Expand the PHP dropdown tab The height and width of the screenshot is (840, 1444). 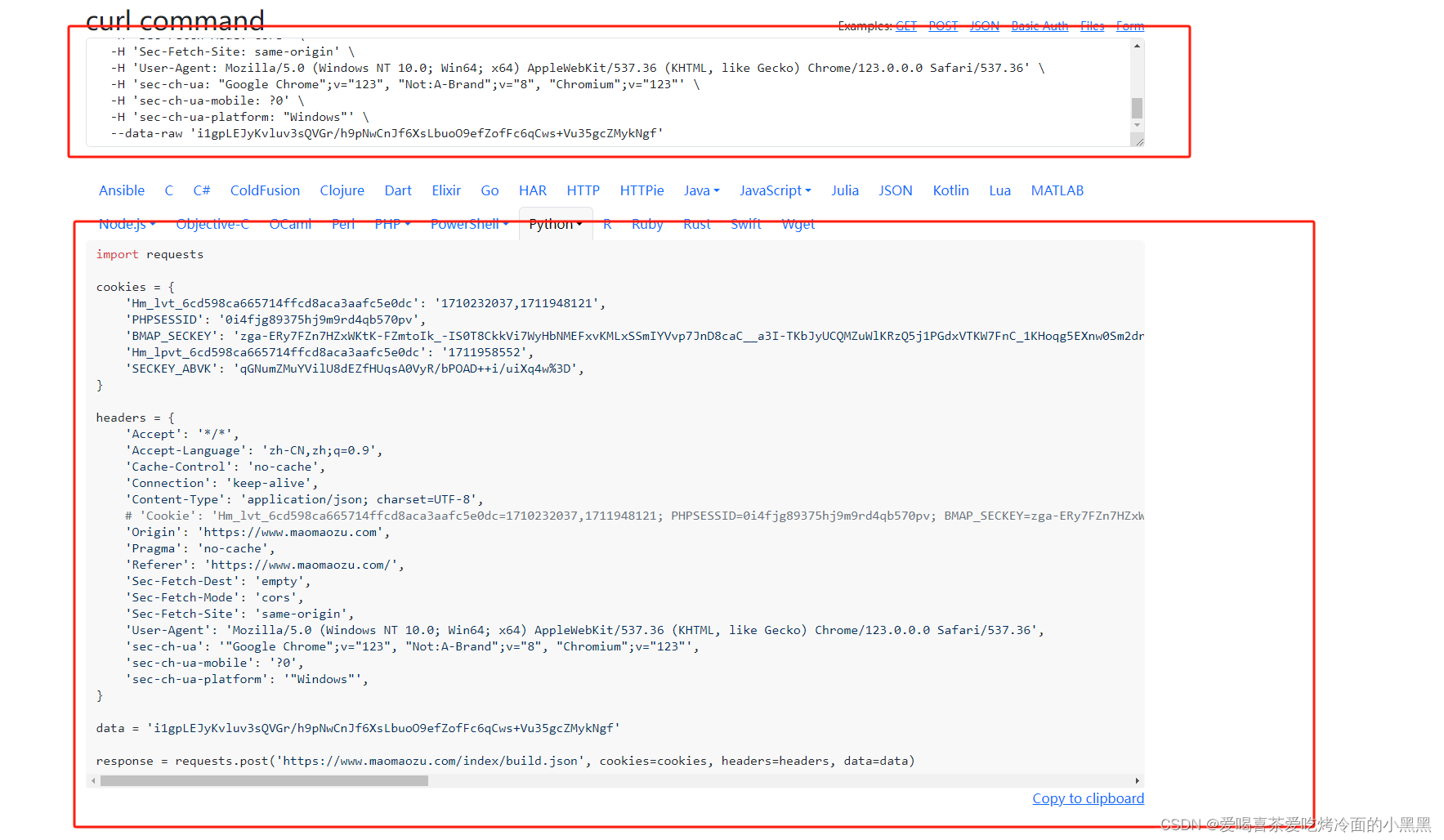(392, 224)
